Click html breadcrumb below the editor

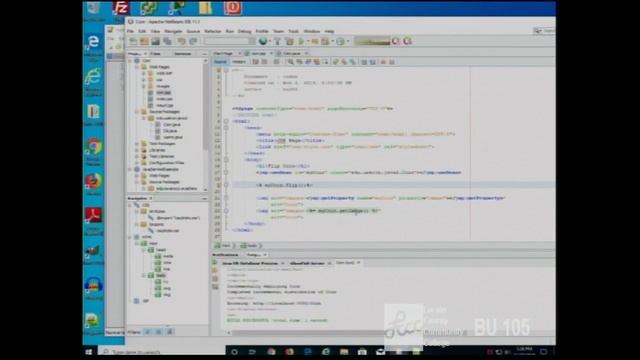pyautogui.click(x=226, y=246)
